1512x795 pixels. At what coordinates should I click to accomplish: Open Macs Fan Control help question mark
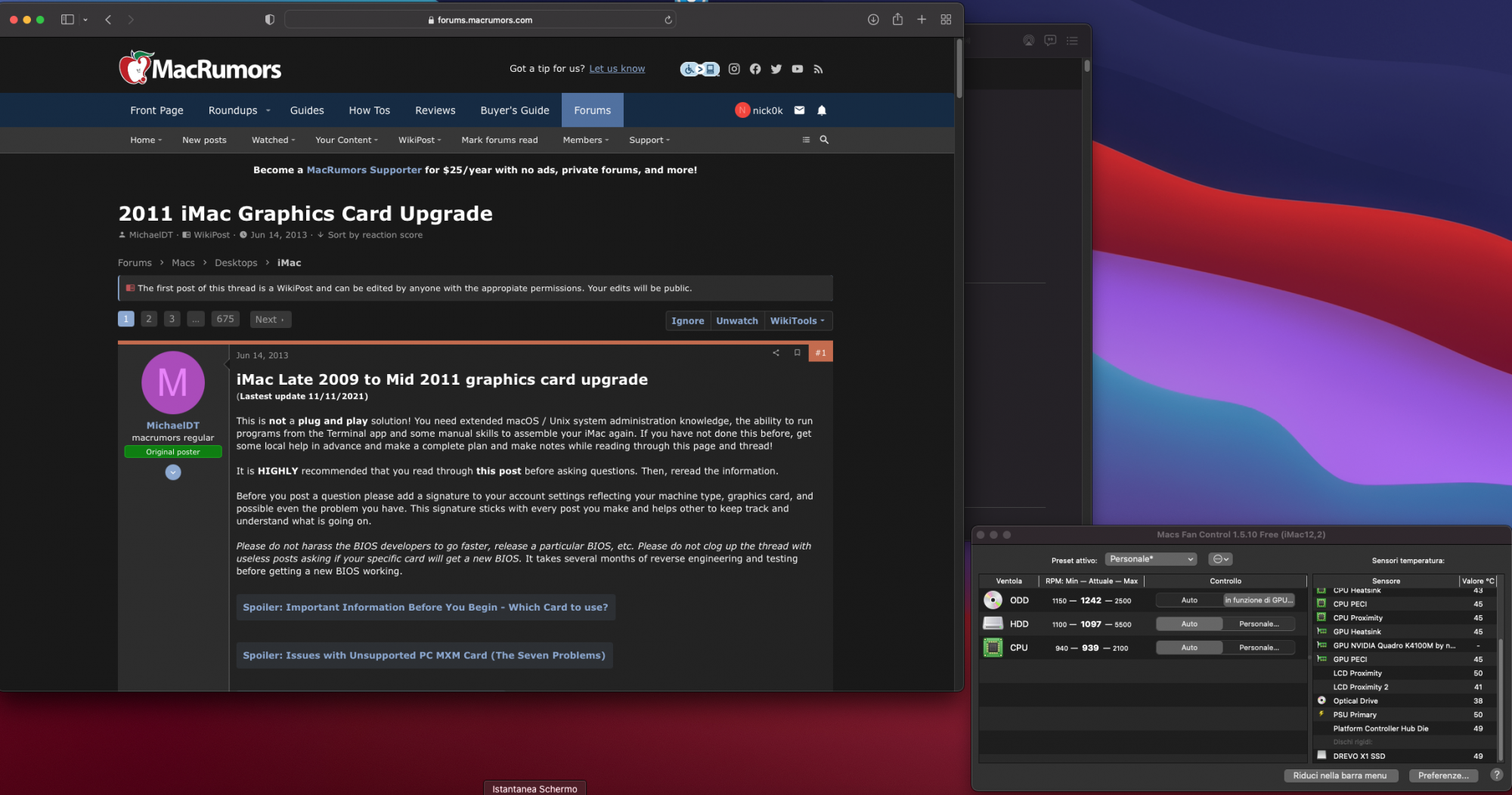pyautogui.click(x=1496, y=775)
